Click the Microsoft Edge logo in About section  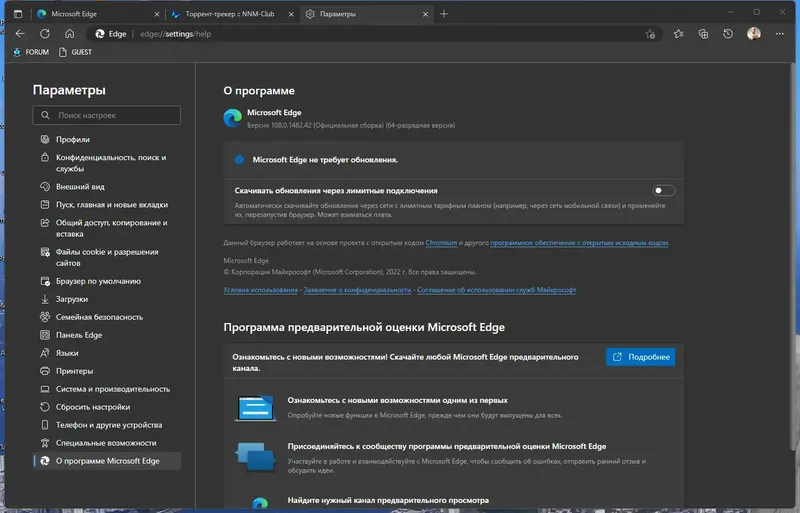233,118
